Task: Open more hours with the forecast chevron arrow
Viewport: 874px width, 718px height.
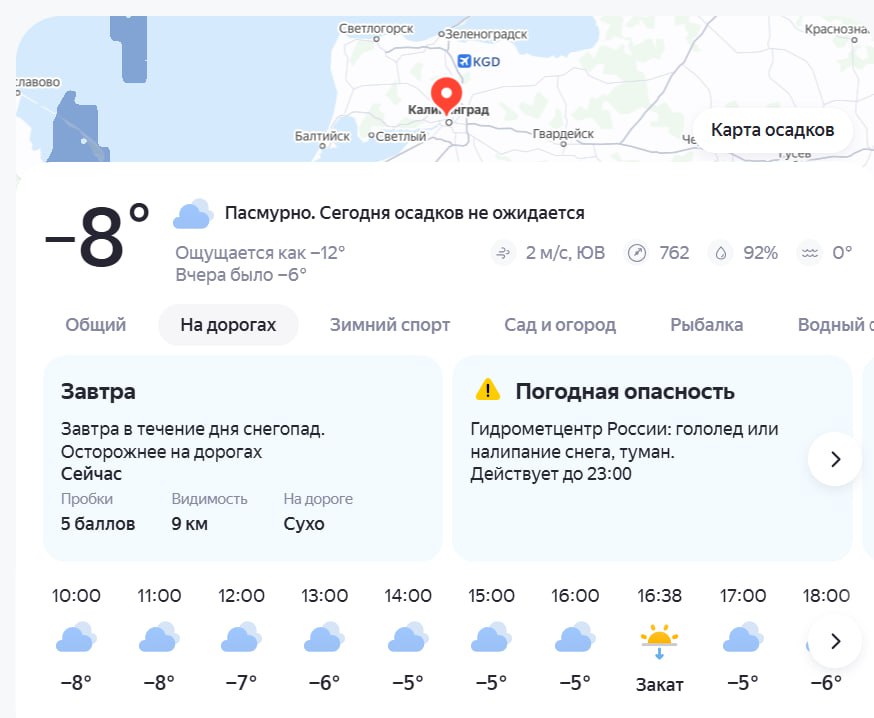Action: [834, 641]
